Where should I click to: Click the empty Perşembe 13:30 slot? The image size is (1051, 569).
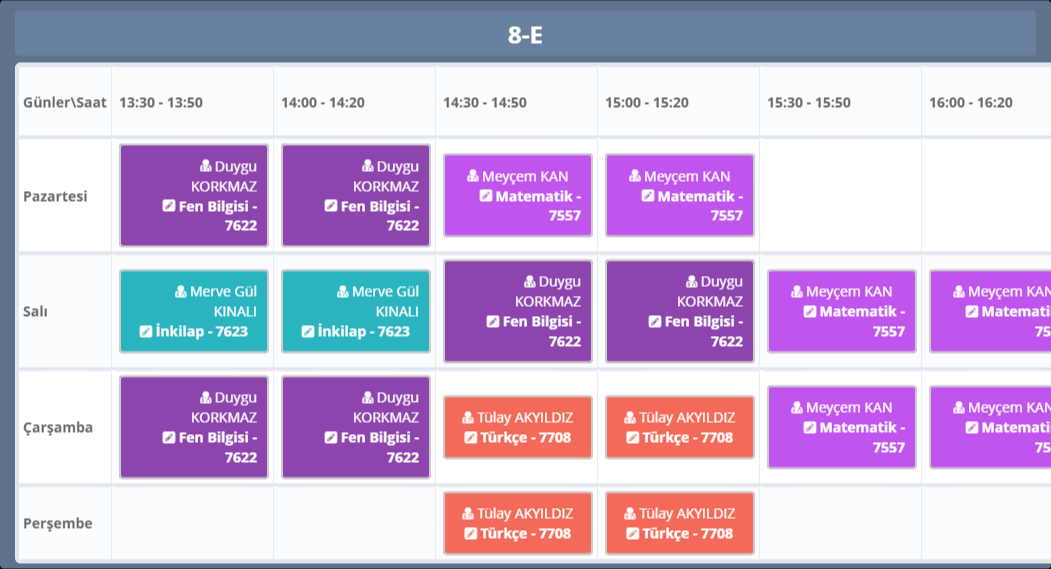click(x=192, y=524)
